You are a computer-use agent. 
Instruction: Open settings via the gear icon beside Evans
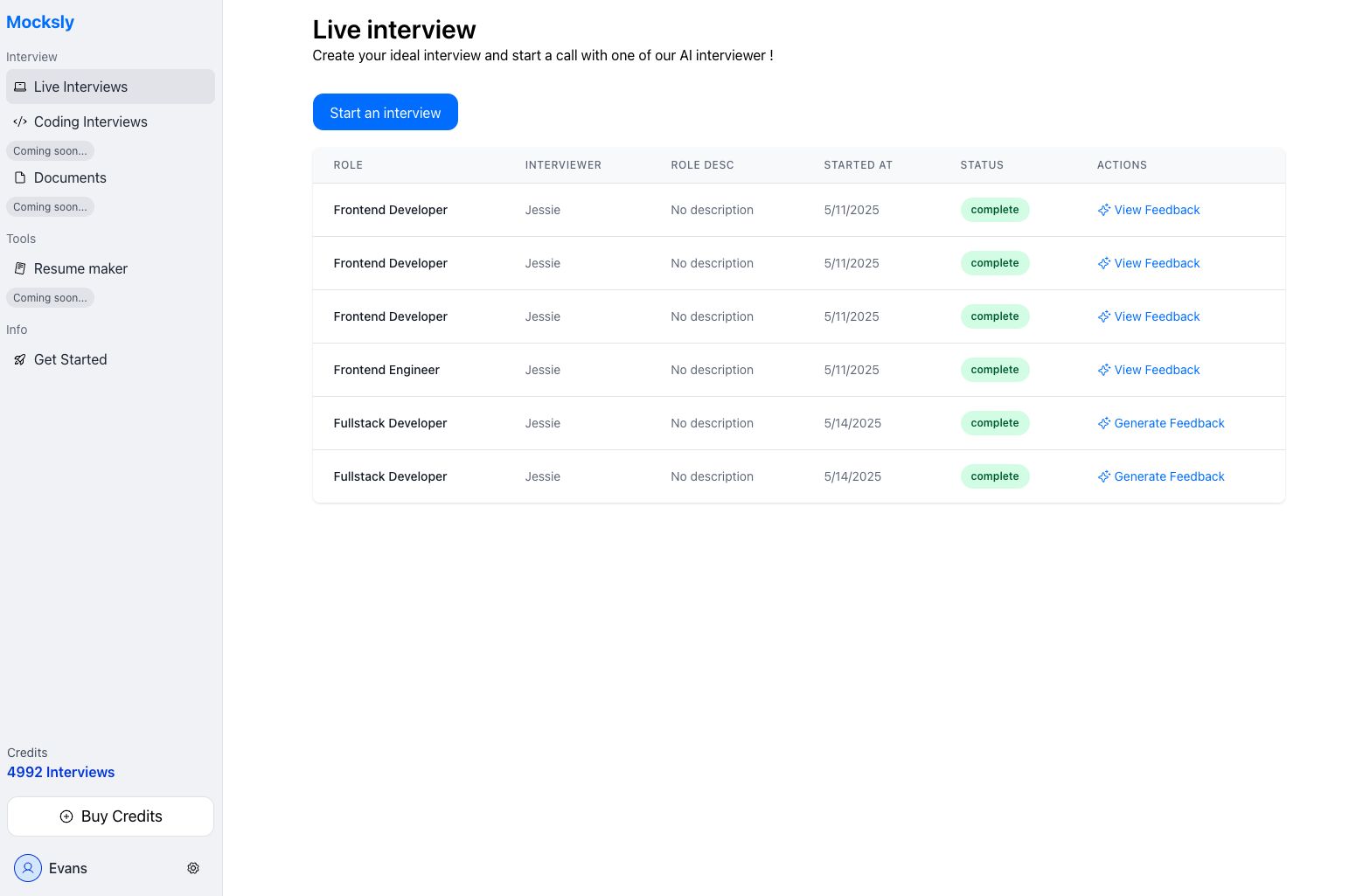point(193,868)
